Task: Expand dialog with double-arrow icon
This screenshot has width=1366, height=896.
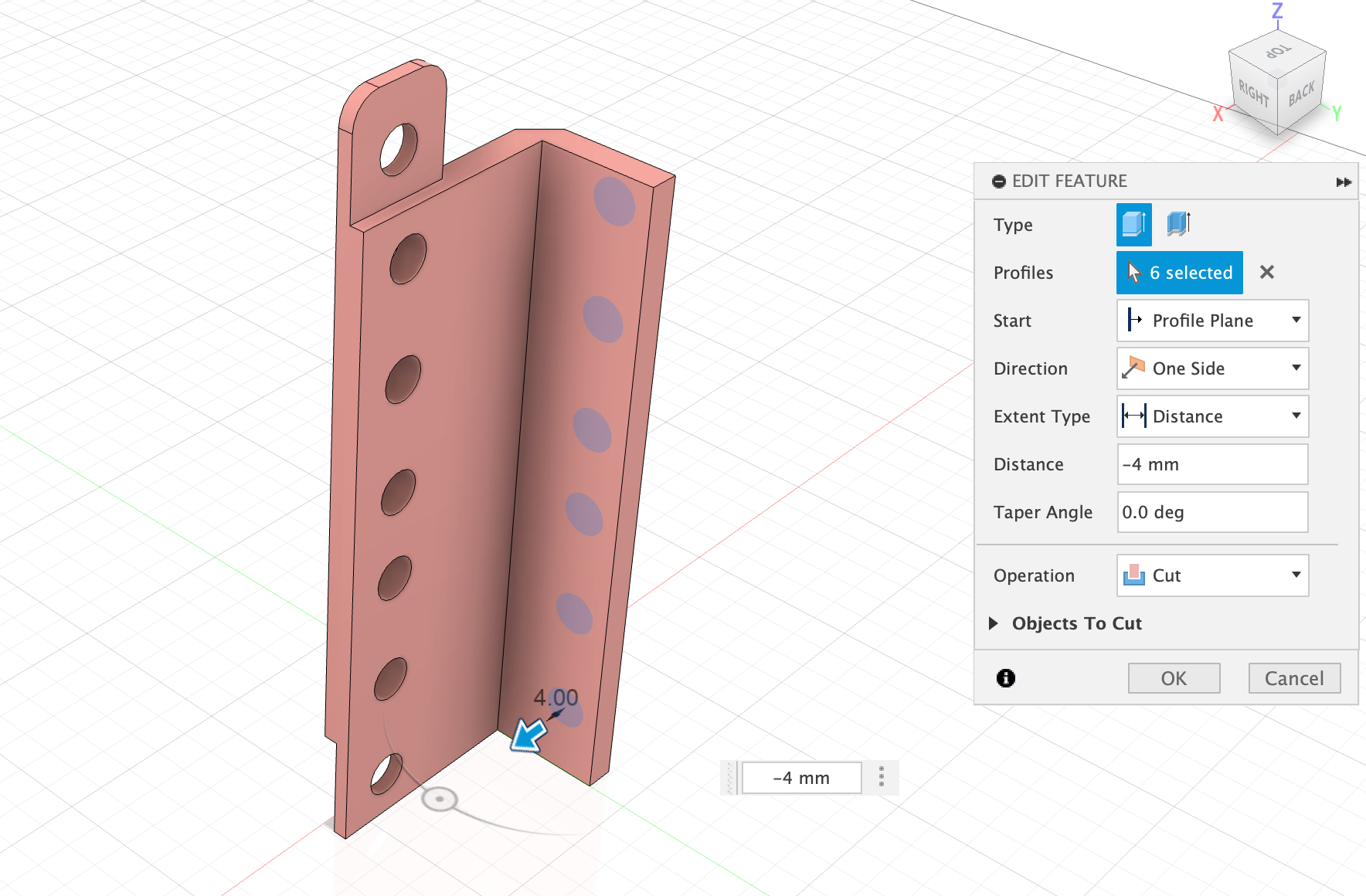Action: (x=1344, y=182)
